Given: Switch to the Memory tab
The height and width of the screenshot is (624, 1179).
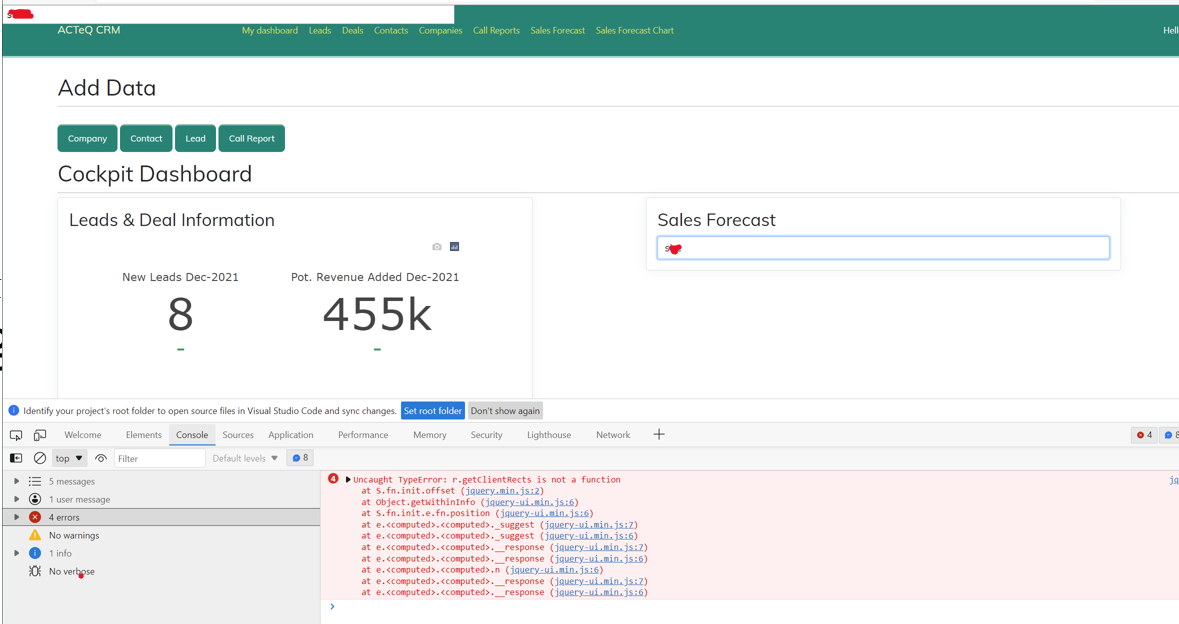Looking at the screenshot, I should [429, 435].
